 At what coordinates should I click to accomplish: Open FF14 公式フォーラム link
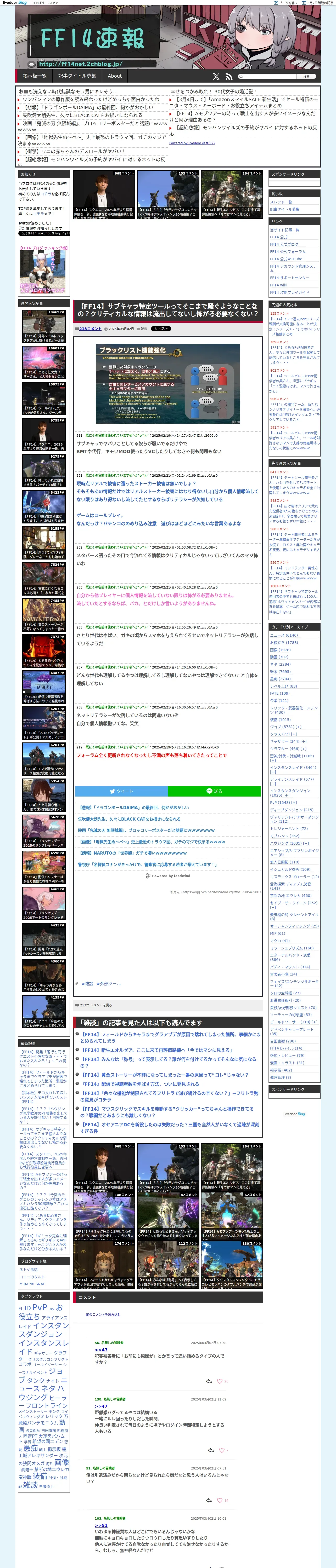pyautogui.click(x=288, y=252)
